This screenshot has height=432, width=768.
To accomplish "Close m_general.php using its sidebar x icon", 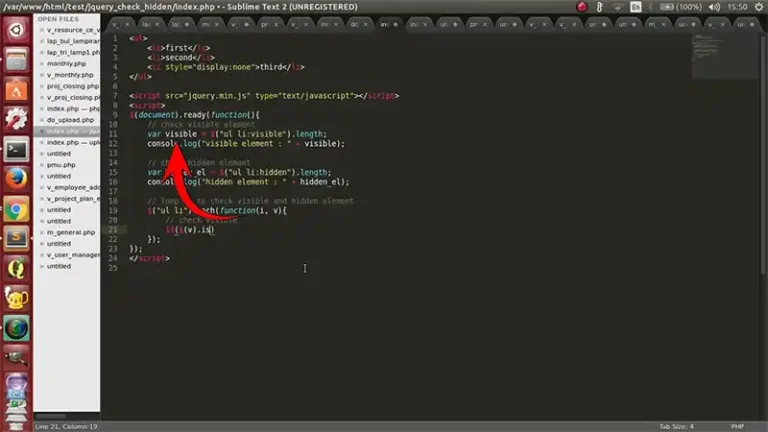I will coord(42,233).
